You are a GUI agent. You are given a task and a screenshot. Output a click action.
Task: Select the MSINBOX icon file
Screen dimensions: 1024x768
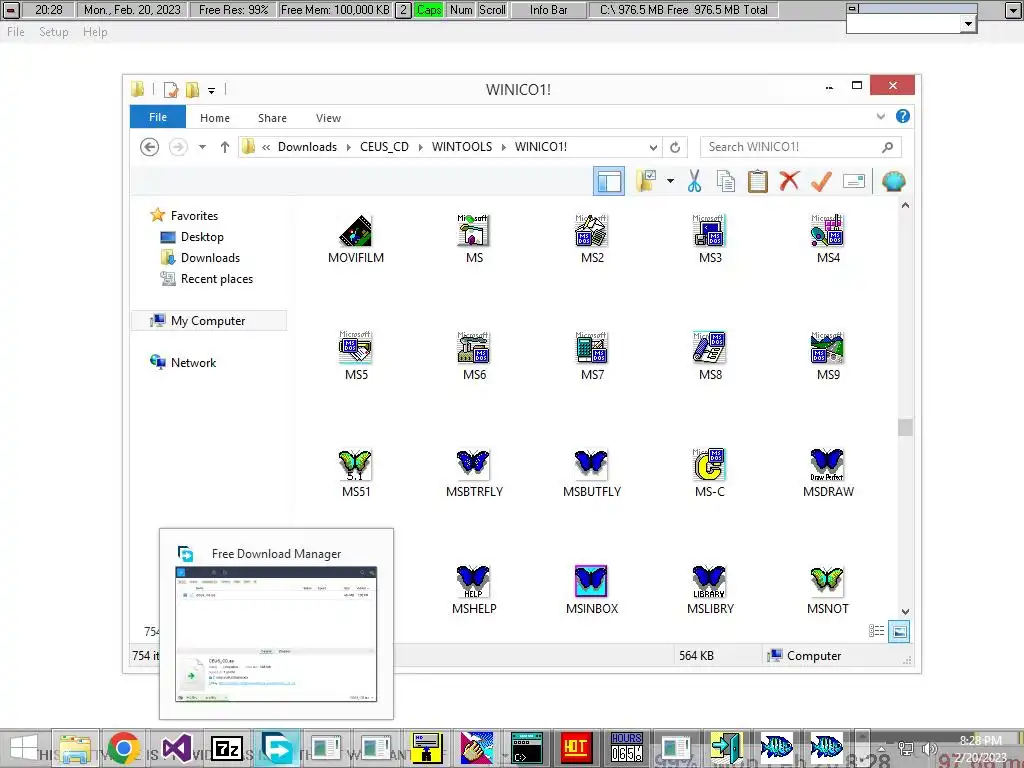pos(592,590)
